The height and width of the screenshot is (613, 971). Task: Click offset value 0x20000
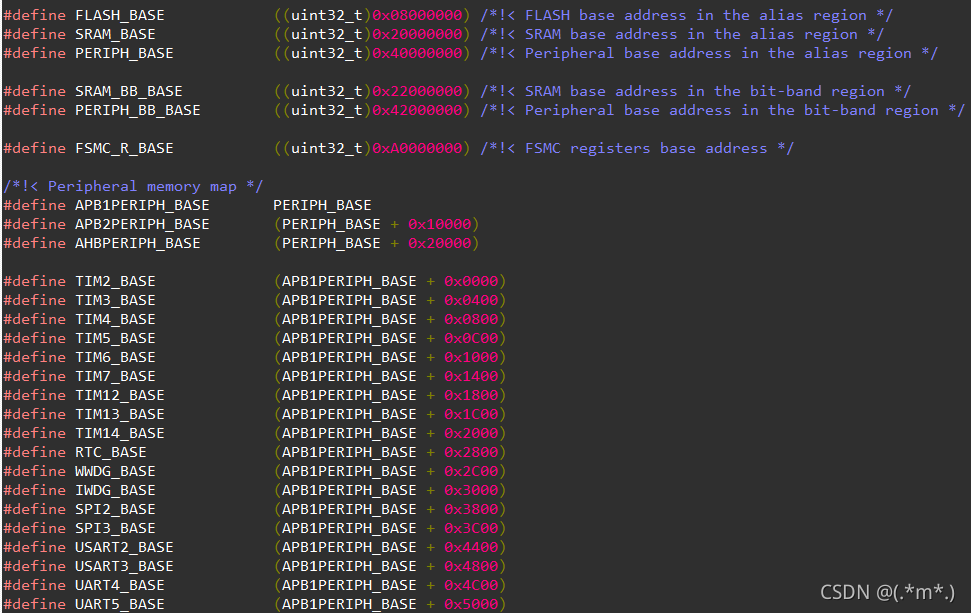point(440,243)
